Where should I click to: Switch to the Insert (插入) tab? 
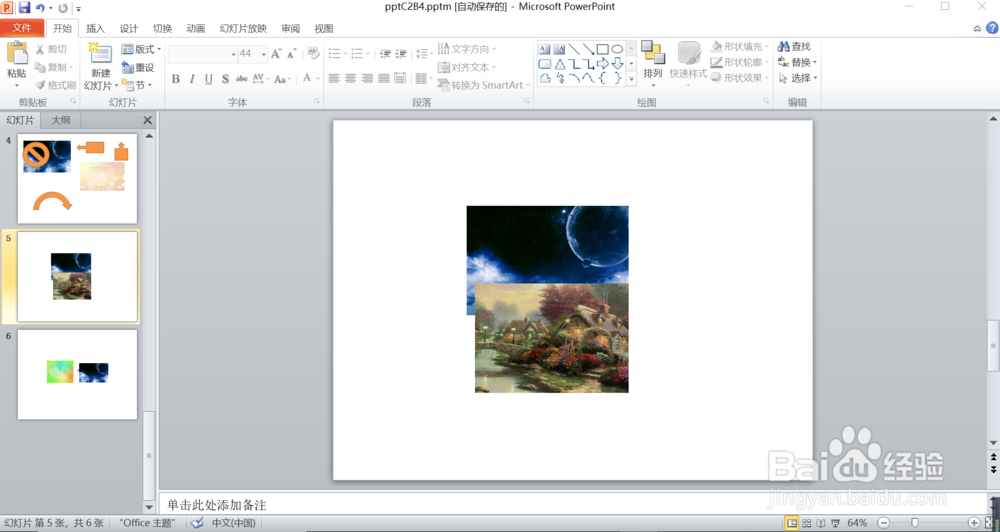click(x=95, y=29)
